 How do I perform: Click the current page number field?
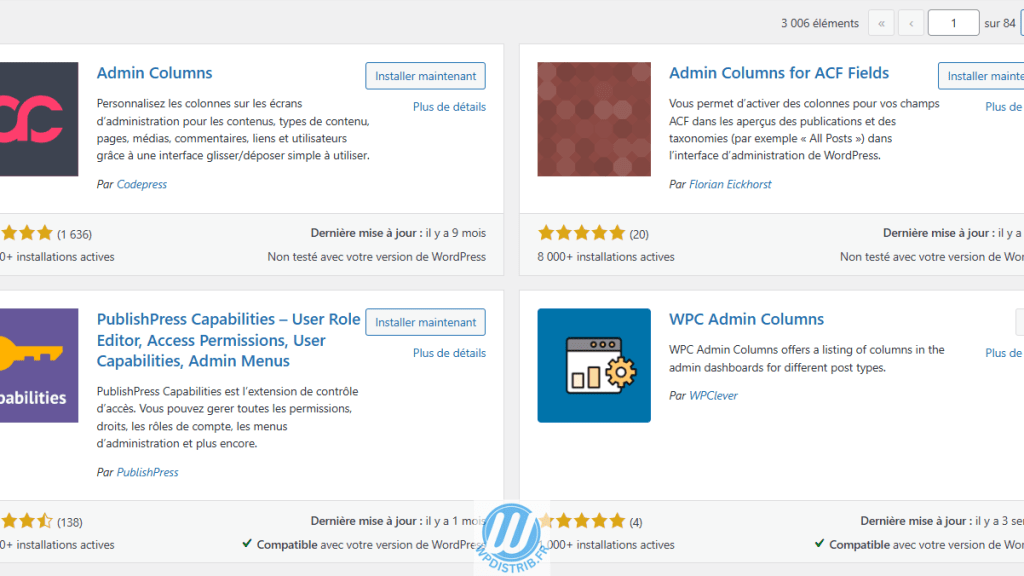pyautogui.click(x=953, y=23)
